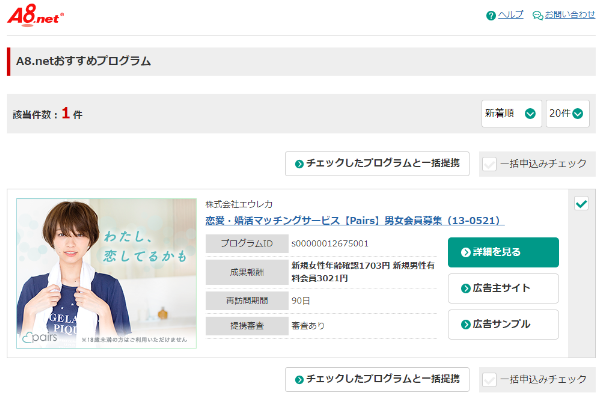600x400 pixels.
Task: Open the お問い合わせ link
Action: click(x=570, y=15)
